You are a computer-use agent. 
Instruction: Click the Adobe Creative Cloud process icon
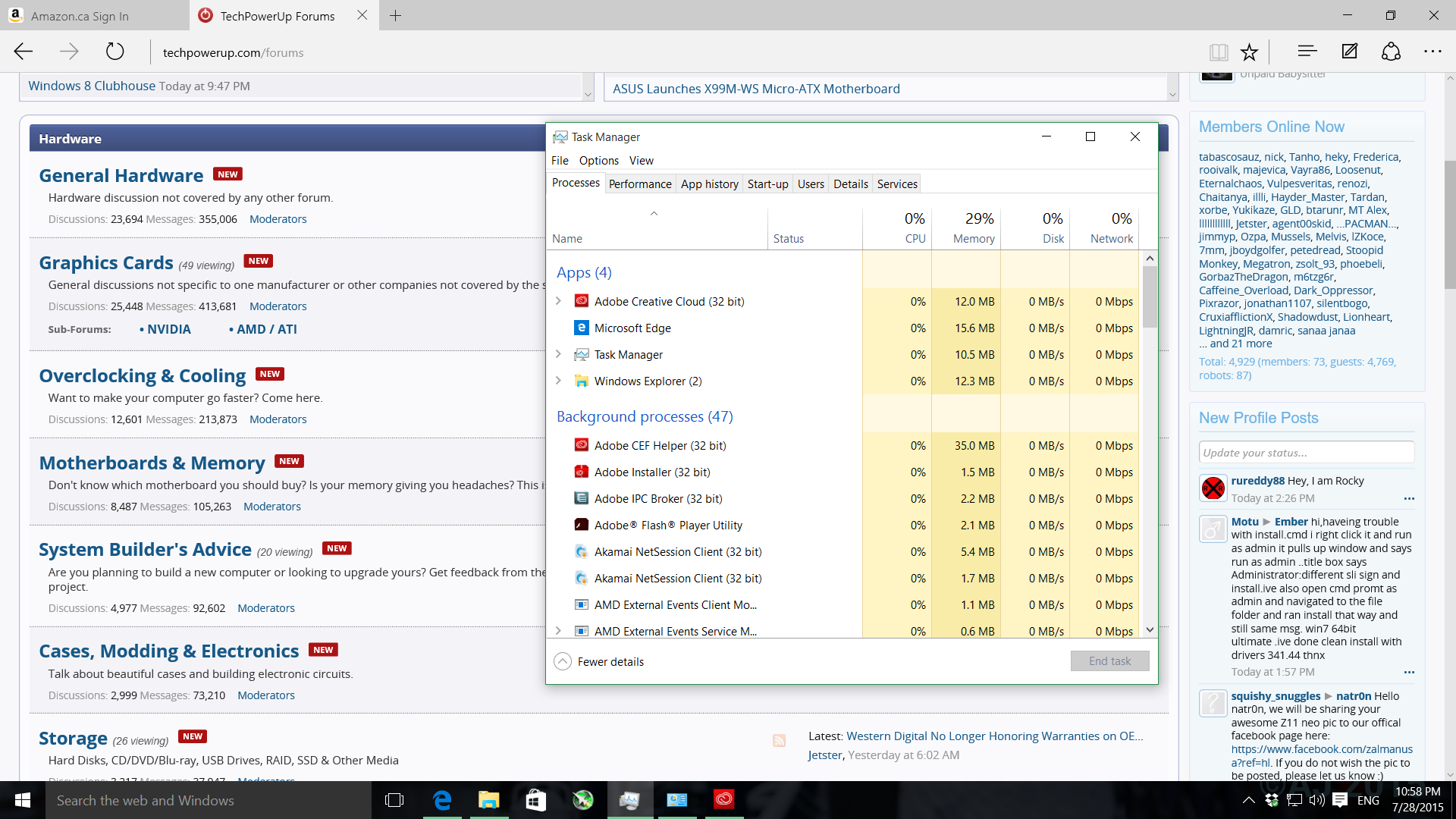click(x=582, y=301)
